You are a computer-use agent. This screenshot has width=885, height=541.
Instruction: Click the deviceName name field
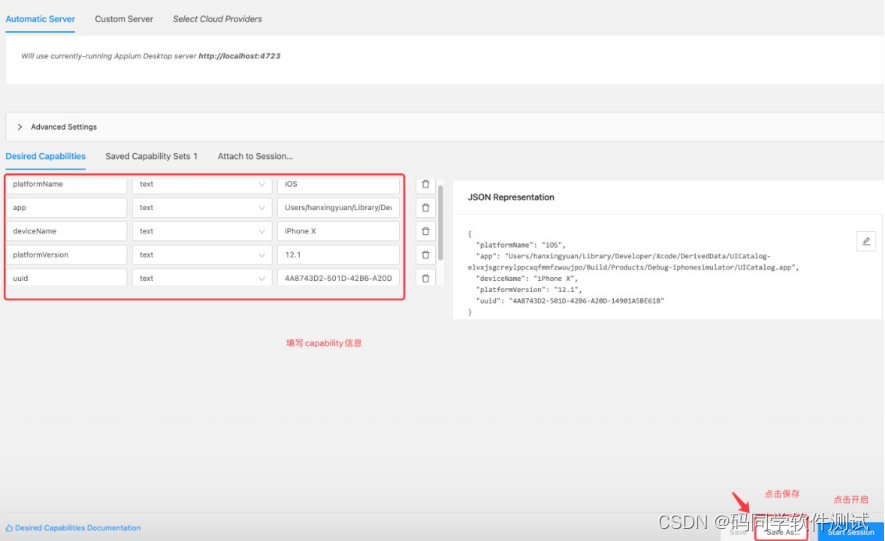[67, 231]
